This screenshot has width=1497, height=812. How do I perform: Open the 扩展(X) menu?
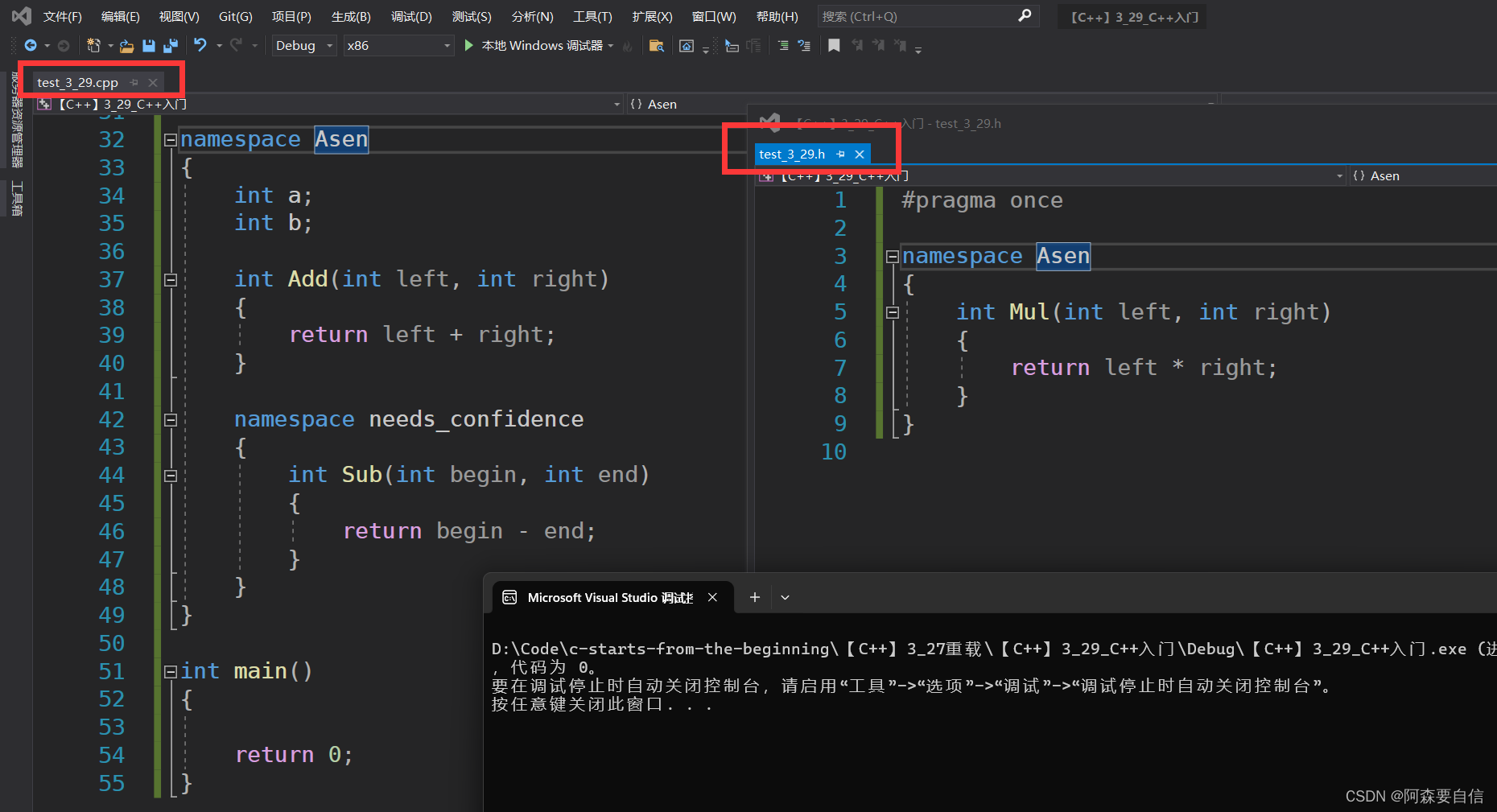tap(652, 16)
